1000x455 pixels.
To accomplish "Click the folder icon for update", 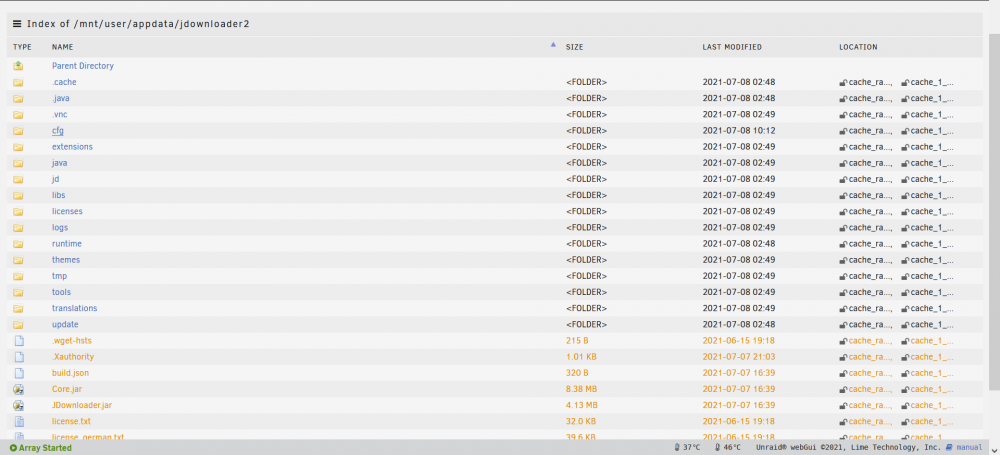I will pos(18,324).
